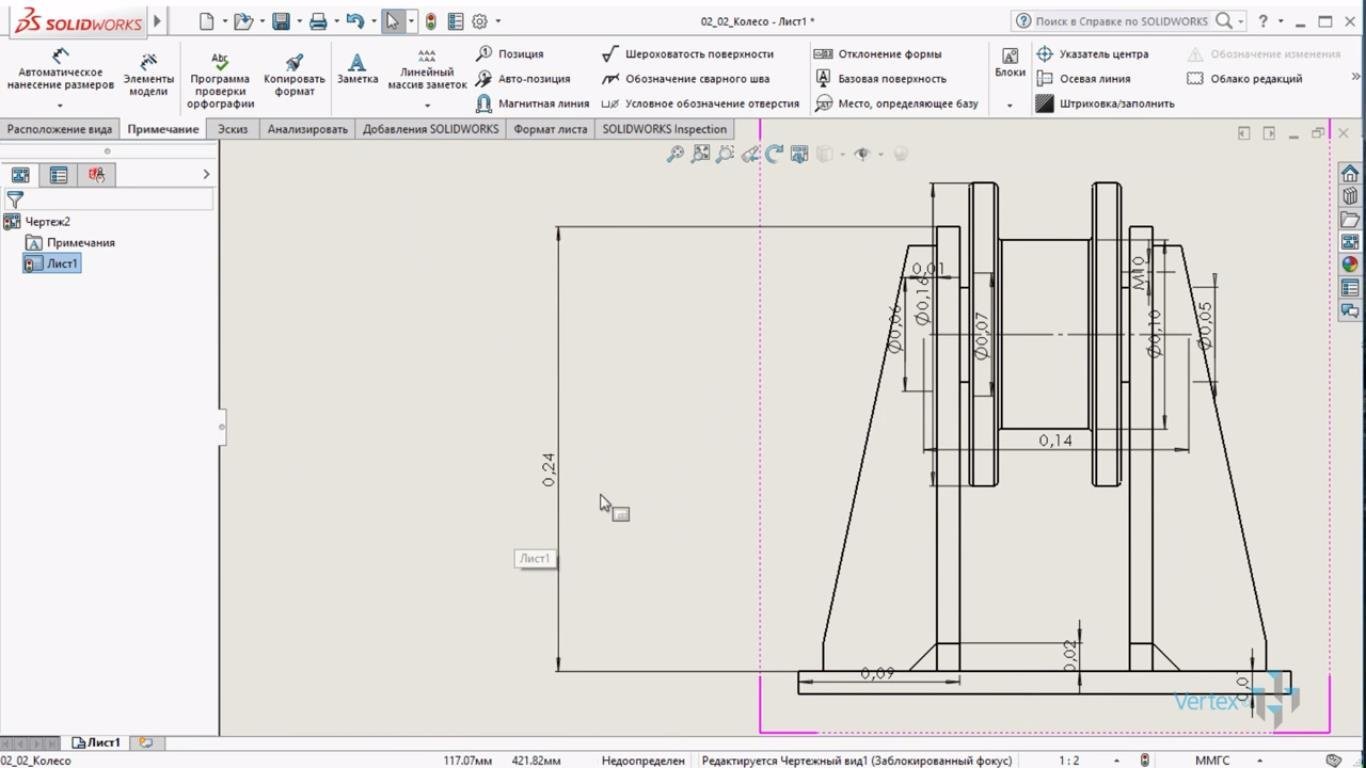Viewport: 1366px width, 768px height.
Task: Expand the Save dropdown arrow
Action: (299, 21)
